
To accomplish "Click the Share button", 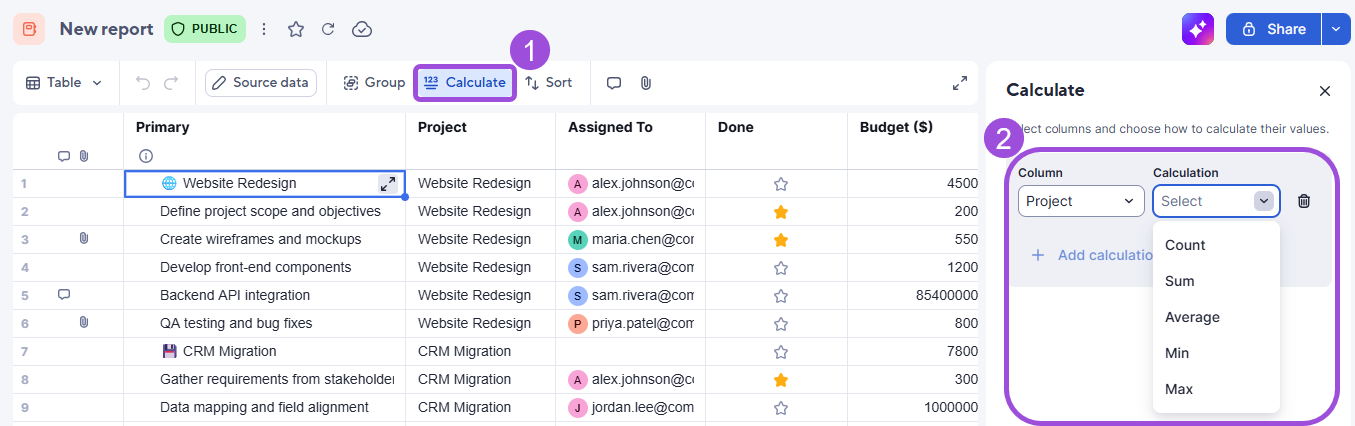I will click(x=1273, y=29).
